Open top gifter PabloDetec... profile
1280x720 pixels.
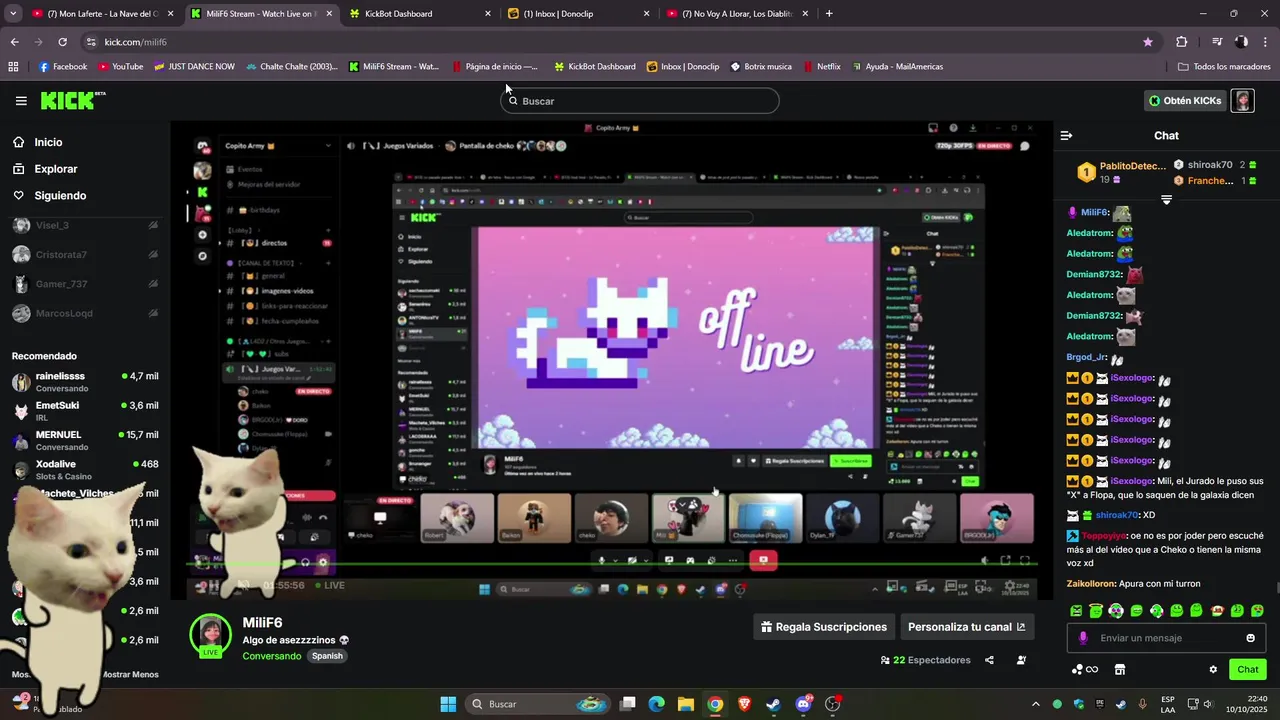1121,172
